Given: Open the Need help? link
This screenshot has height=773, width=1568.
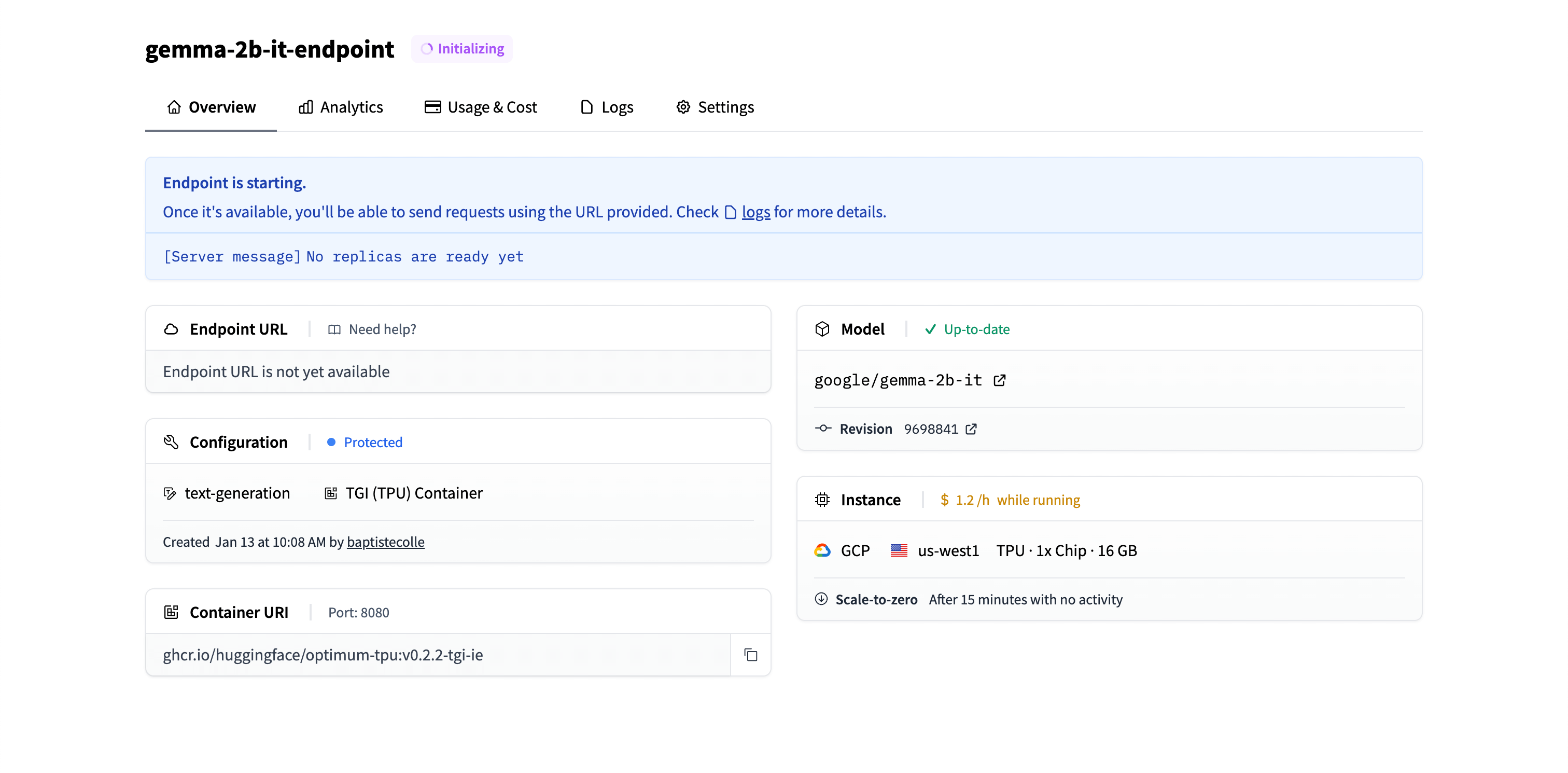Looking at the screenshot, I should click(372, 329).
